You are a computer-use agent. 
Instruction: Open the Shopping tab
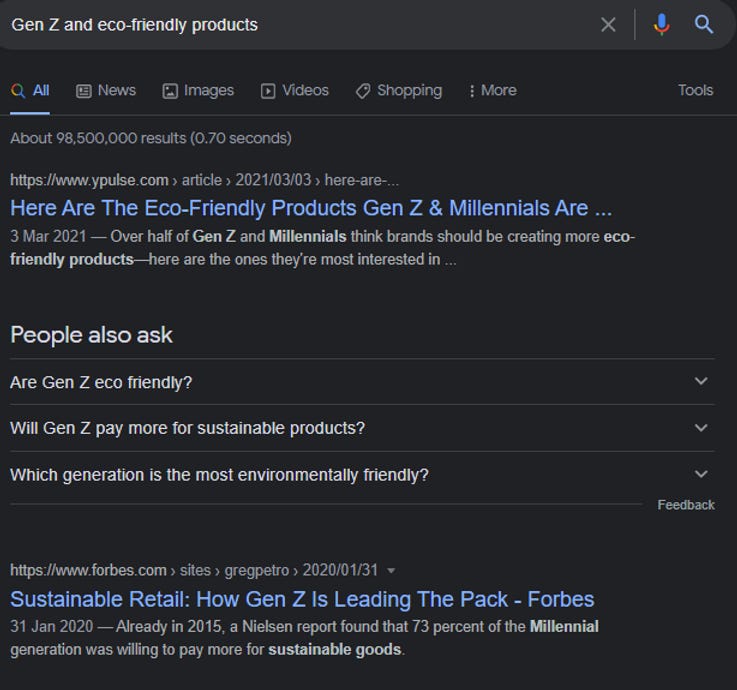pos(399,90)
